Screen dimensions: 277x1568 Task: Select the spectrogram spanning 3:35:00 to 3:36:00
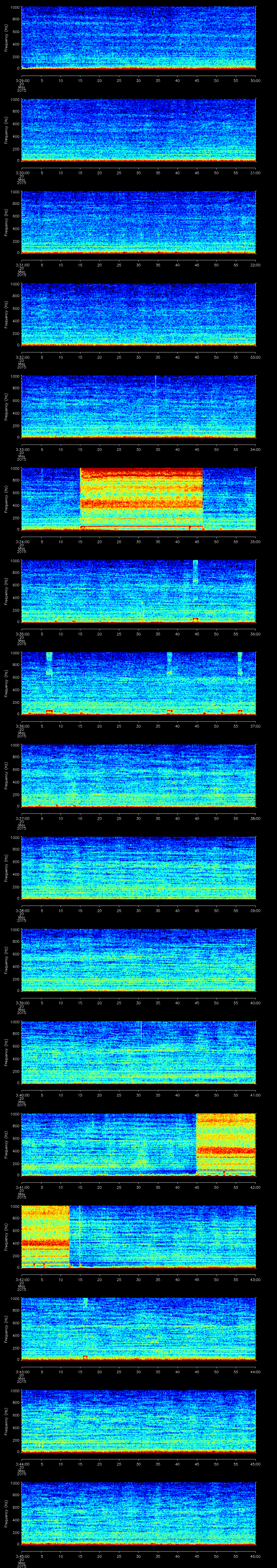(138, 591)
